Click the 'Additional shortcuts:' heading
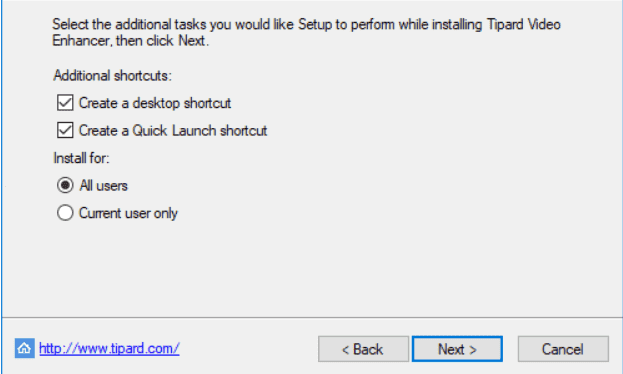 coord(112,75)
